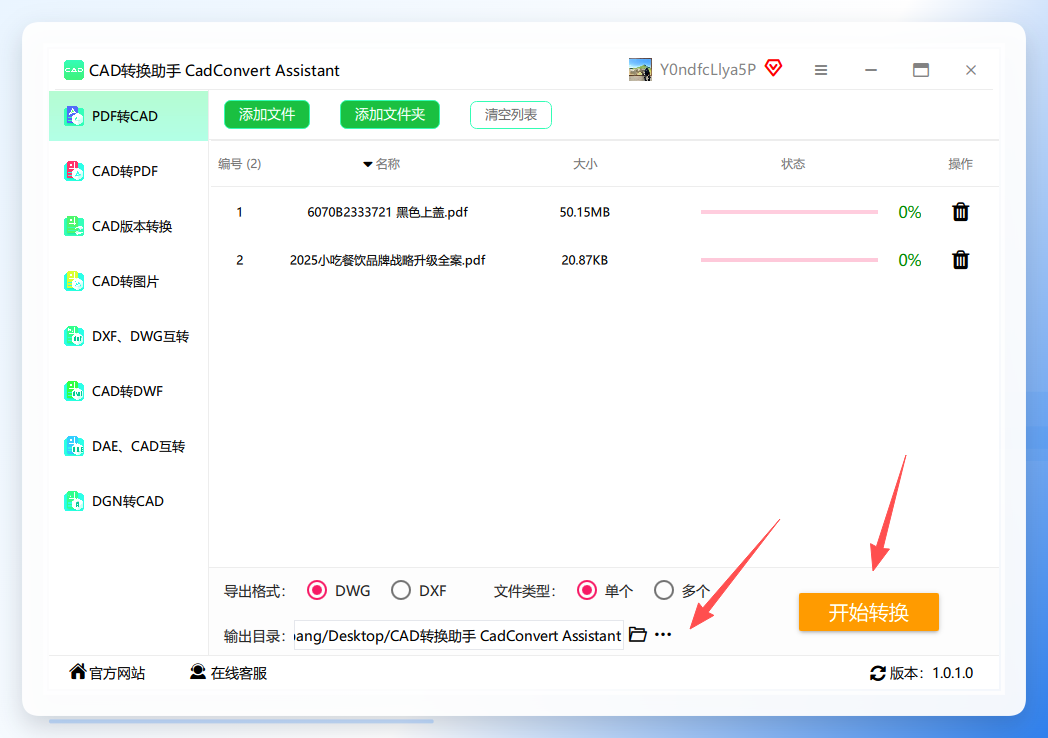Open CAD转图片 section

128,281
